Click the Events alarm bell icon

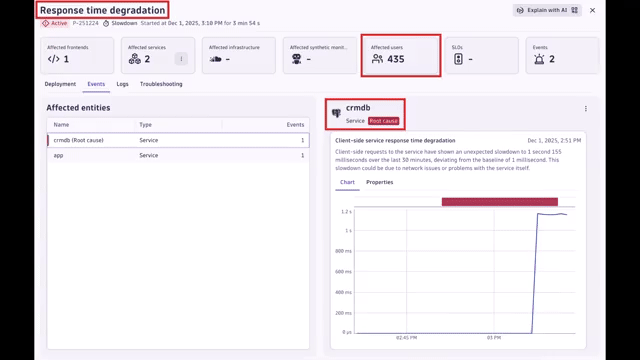[539, 59]
